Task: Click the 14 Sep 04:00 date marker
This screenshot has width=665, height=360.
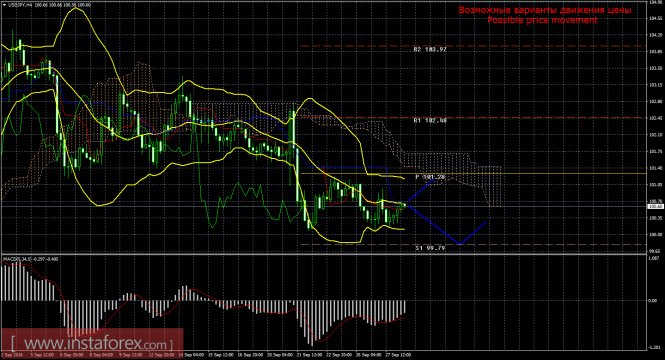Action: click(191, 354)
